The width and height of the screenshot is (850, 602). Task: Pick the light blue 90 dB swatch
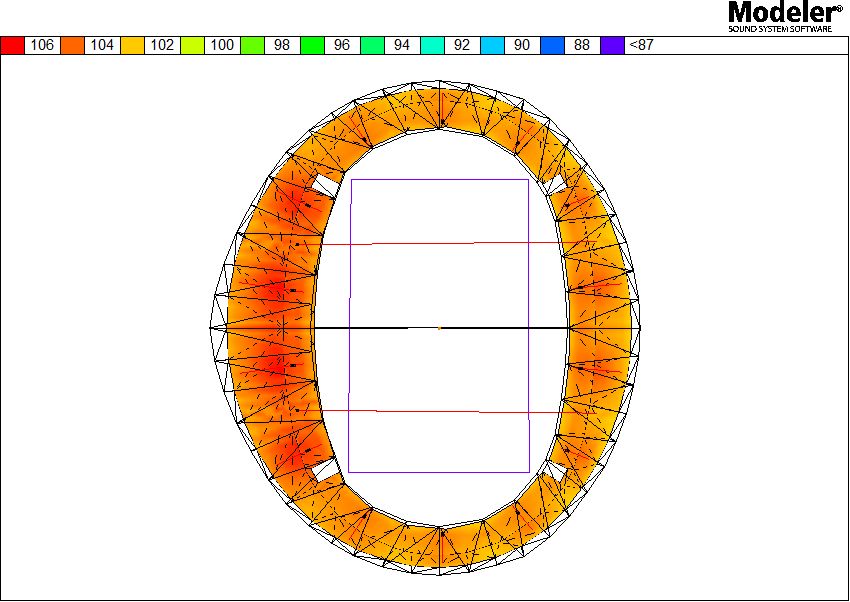(x=493, y=45)
